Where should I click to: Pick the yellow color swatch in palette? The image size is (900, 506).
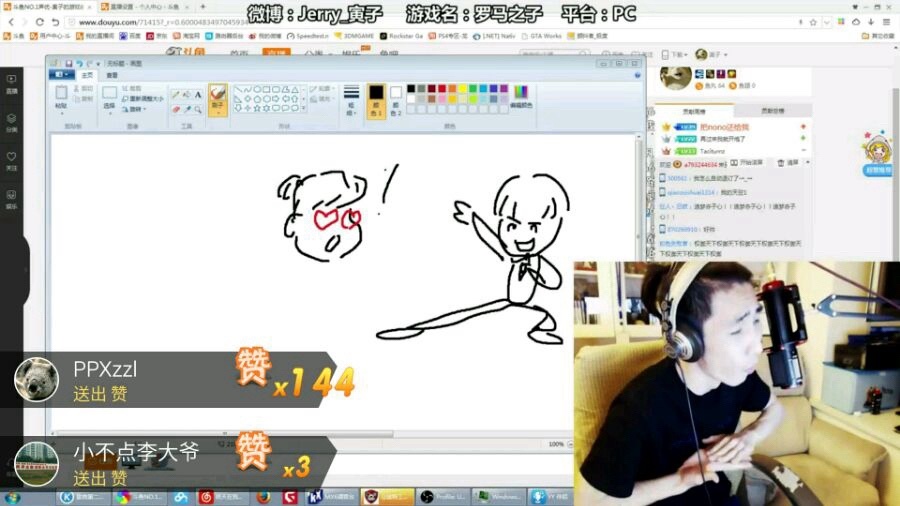pos(463,88)
